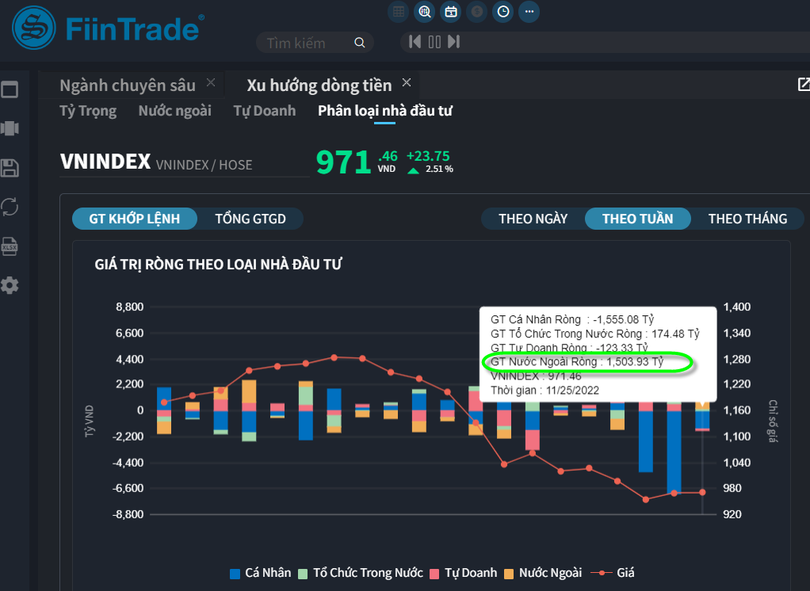The image size is (810, 591).
Task: Click the save floppy disk icon
Action: point(10,168)
